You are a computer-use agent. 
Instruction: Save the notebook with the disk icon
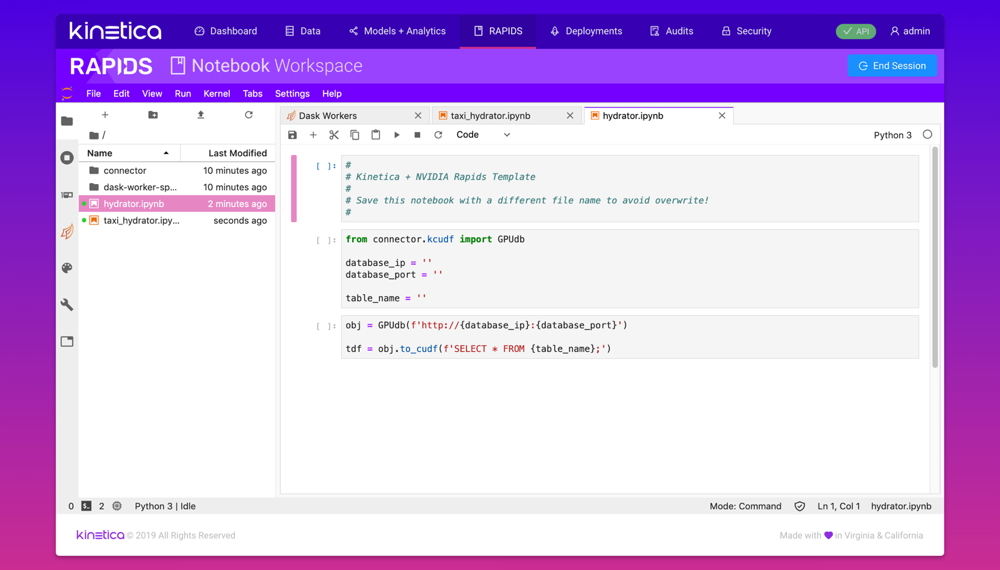click(292, 135)
